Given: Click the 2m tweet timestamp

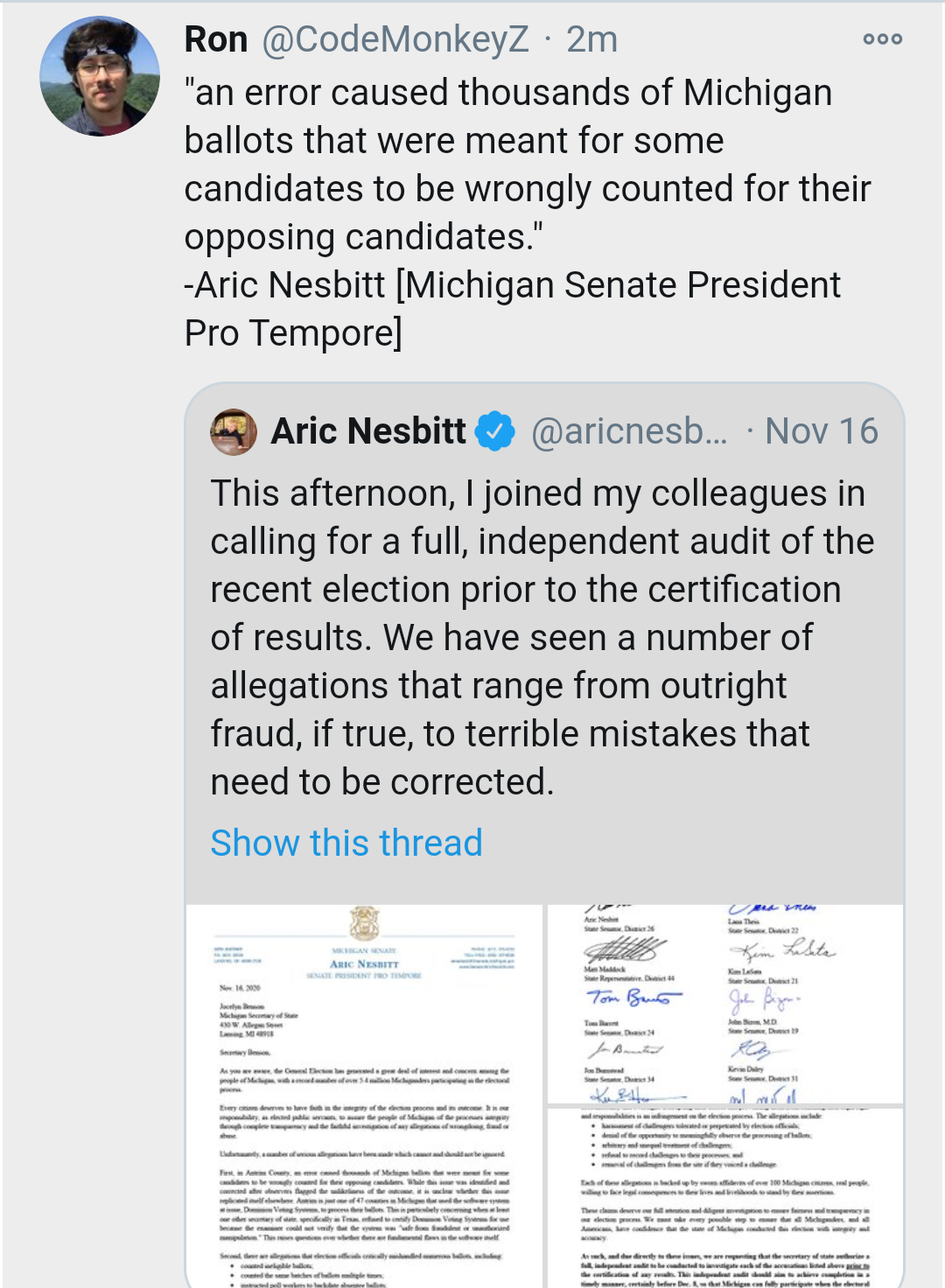Looking at the screenshot, I should coord(592,39).
